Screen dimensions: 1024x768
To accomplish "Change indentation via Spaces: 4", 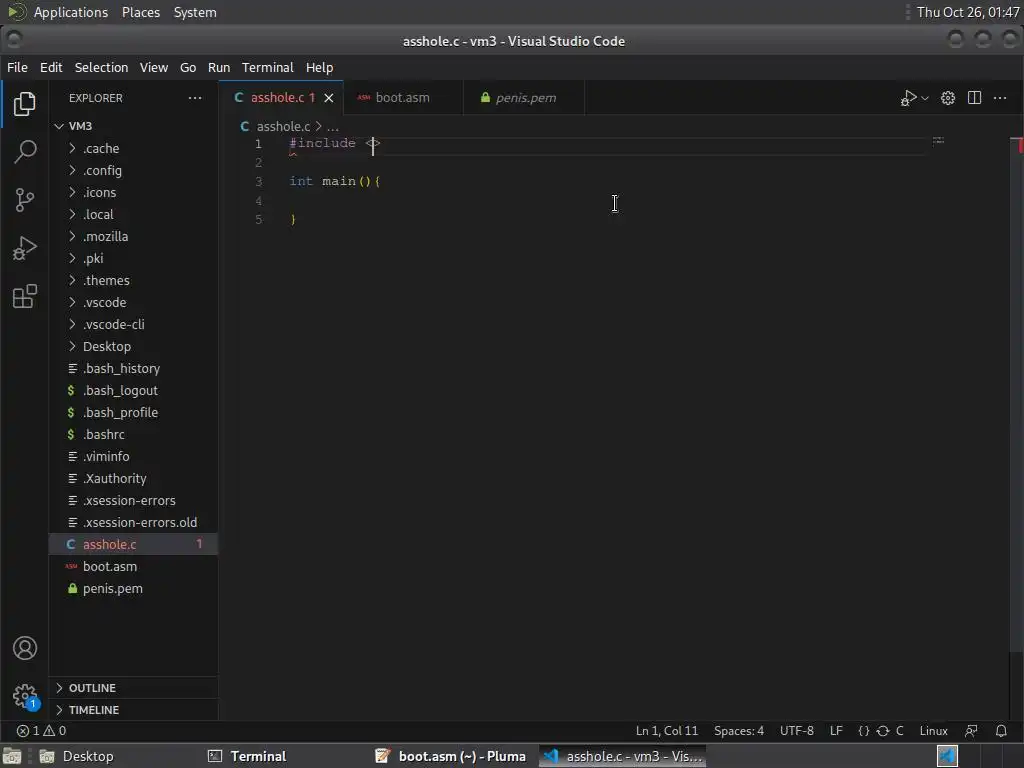I will (739, 731).
